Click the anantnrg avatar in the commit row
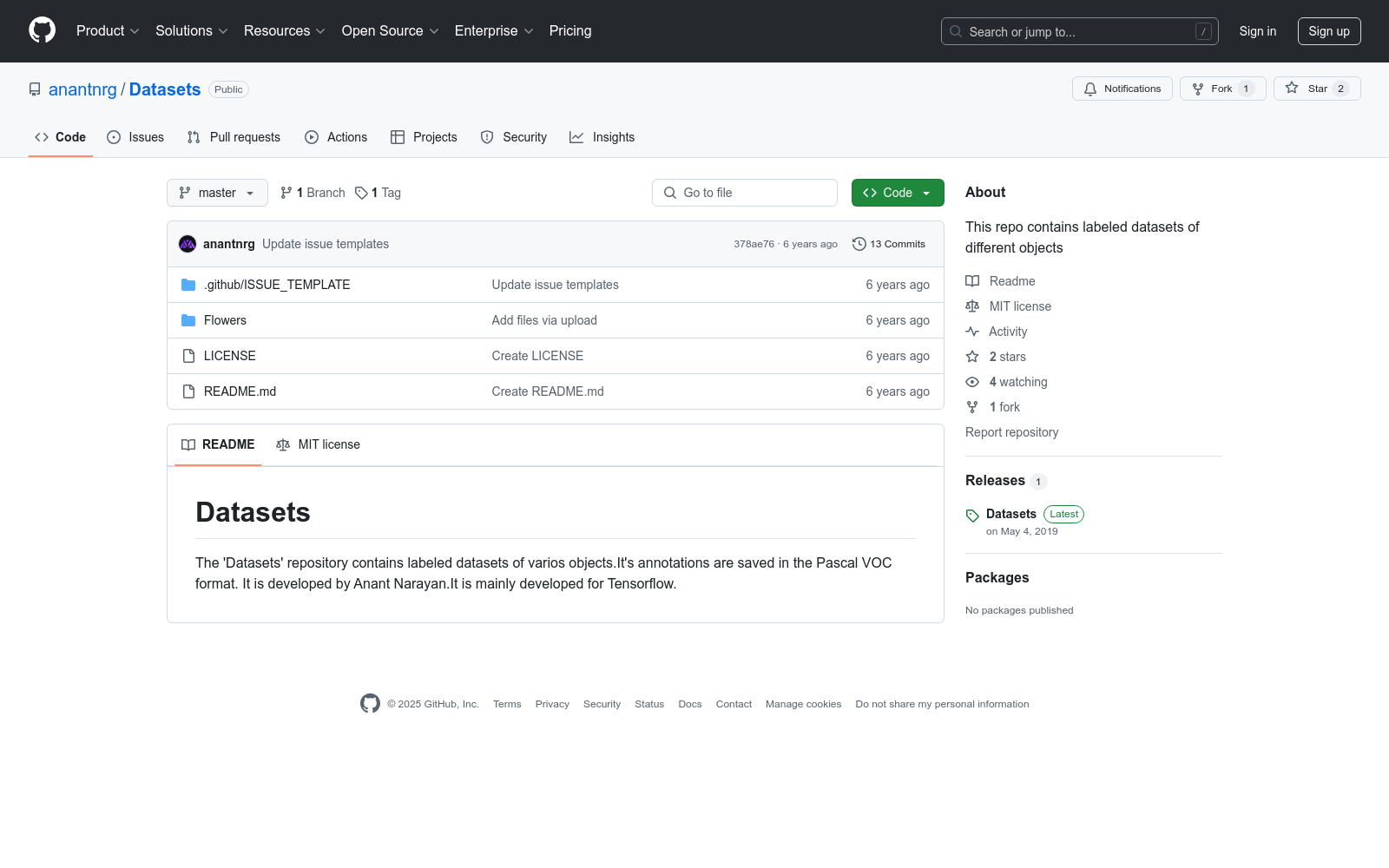 tap(188, 244)
